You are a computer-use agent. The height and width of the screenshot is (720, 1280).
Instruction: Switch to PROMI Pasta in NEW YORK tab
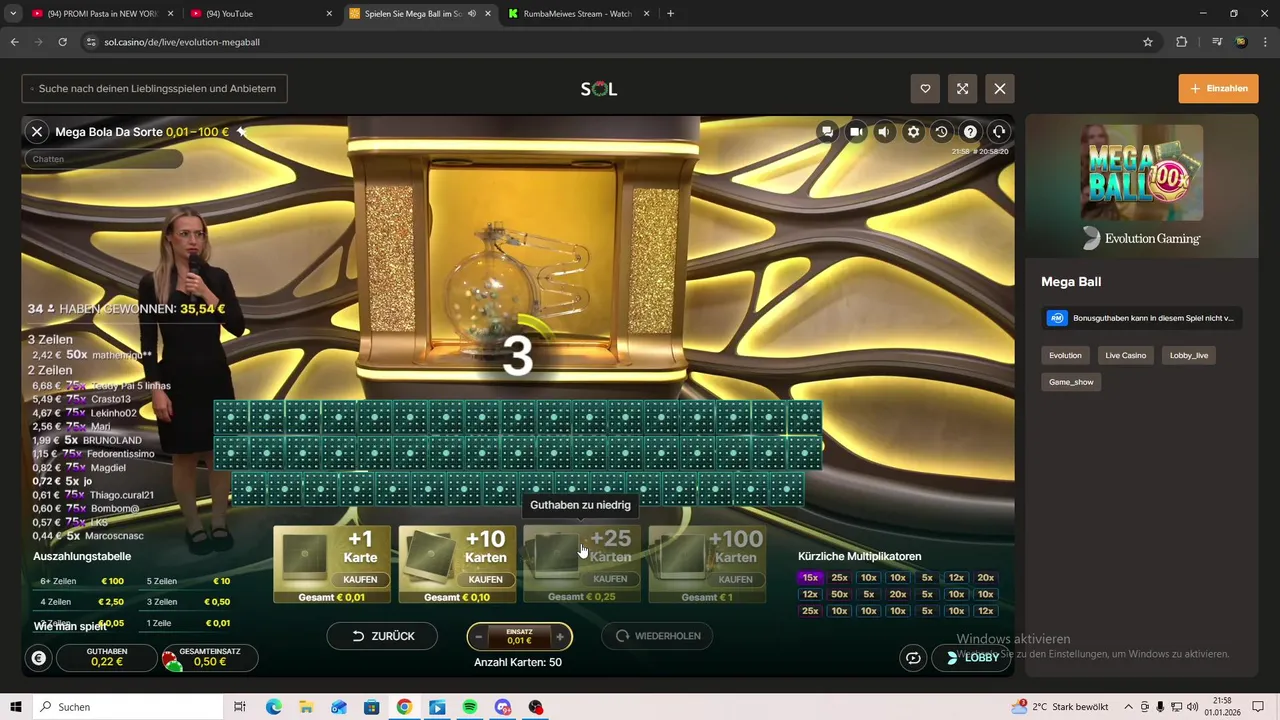(102, 14)
